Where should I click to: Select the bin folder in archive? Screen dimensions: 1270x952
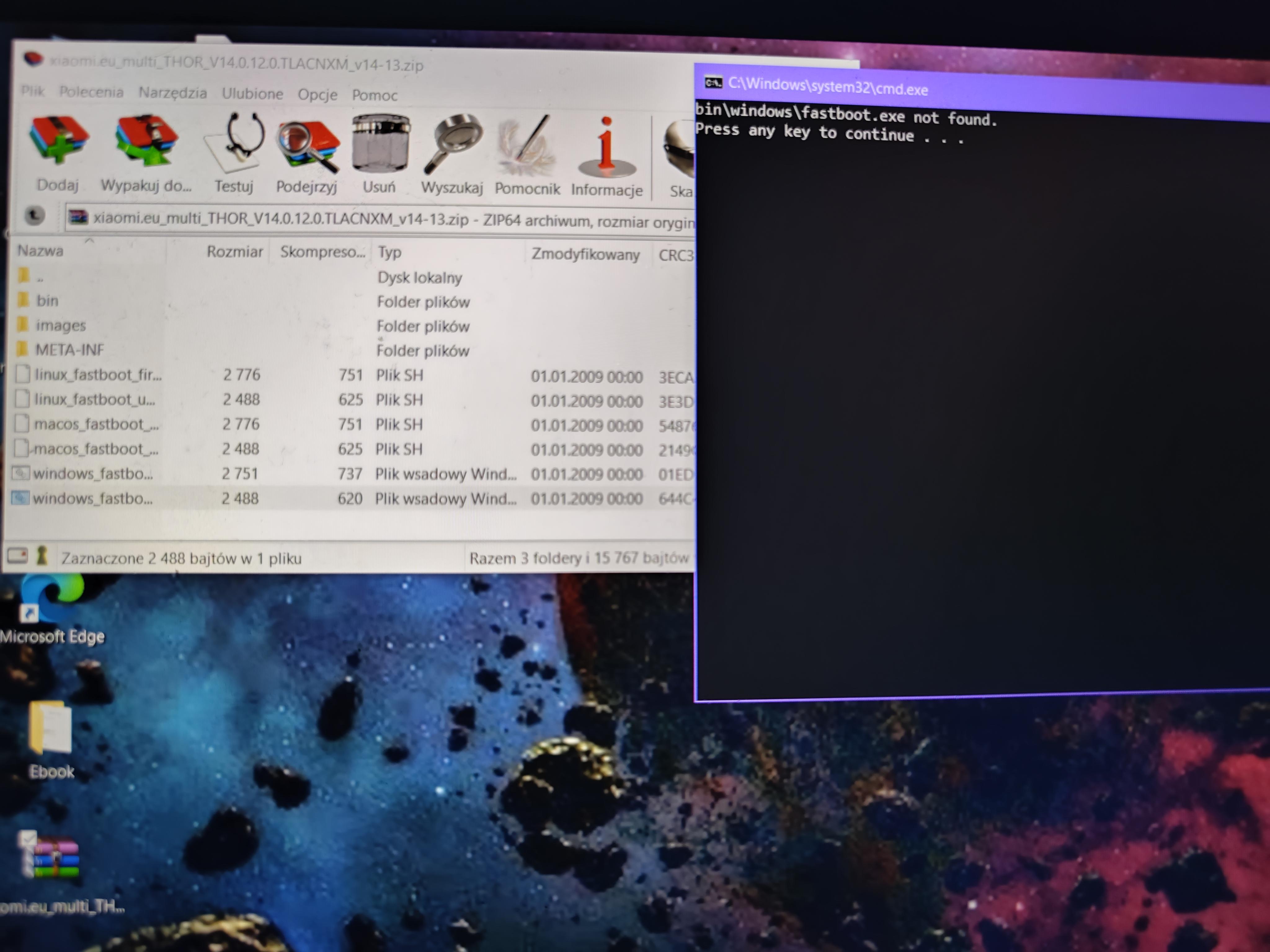pyautogui.click(x=47, y=301)
